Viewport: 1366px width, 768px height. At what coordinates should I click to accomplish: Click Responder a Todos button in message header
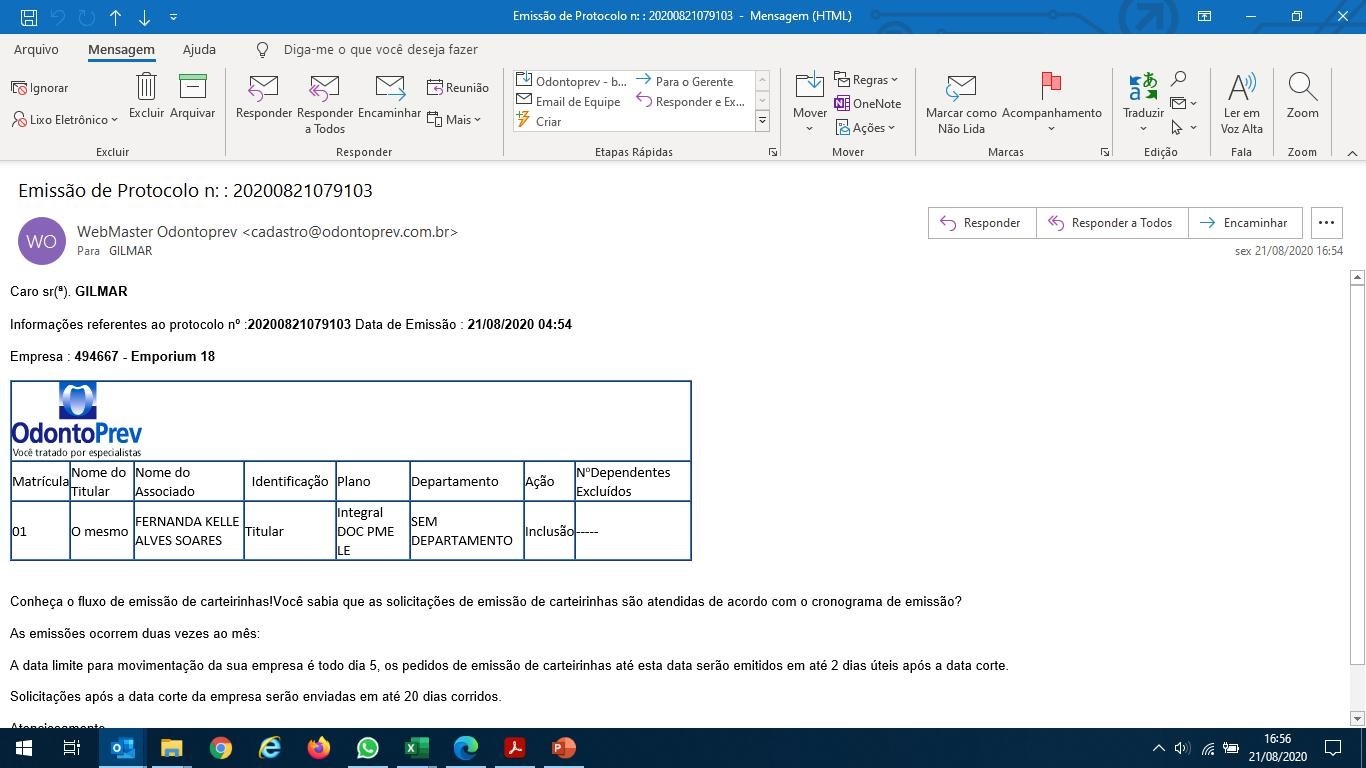tap(1110, 223)
